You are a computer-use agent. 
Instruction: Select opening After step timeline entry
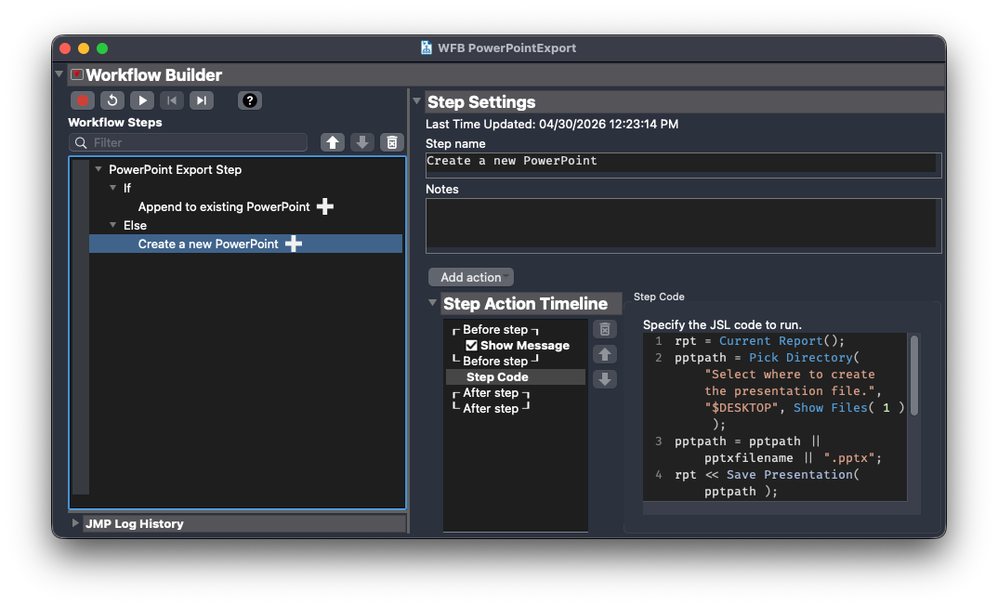coord(491,393)
